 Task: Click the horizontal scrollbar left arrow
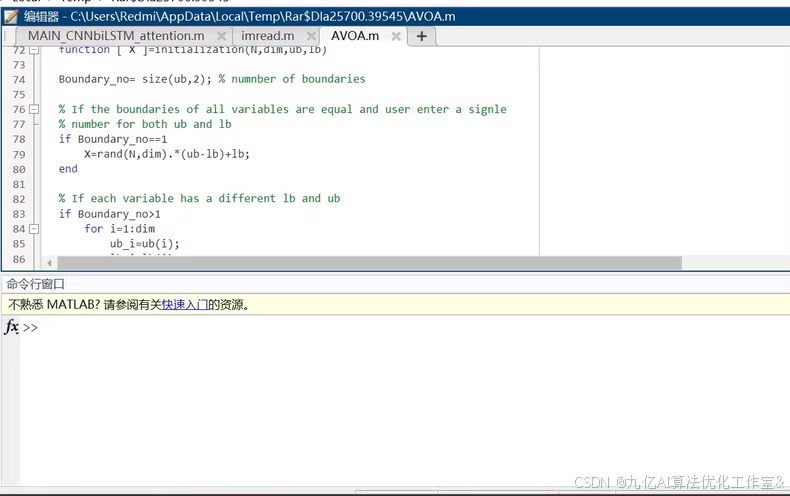[49, 263]
